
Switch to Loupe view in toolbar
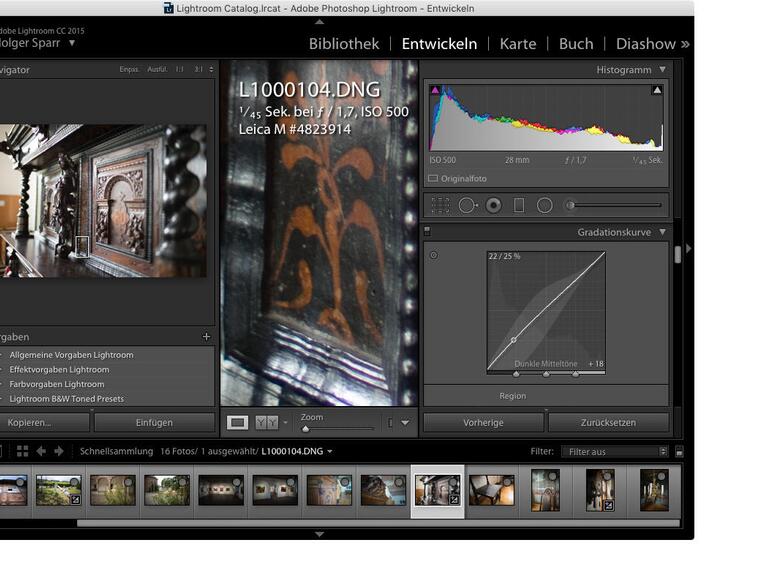pyautogui.click(x=237, y=422)
